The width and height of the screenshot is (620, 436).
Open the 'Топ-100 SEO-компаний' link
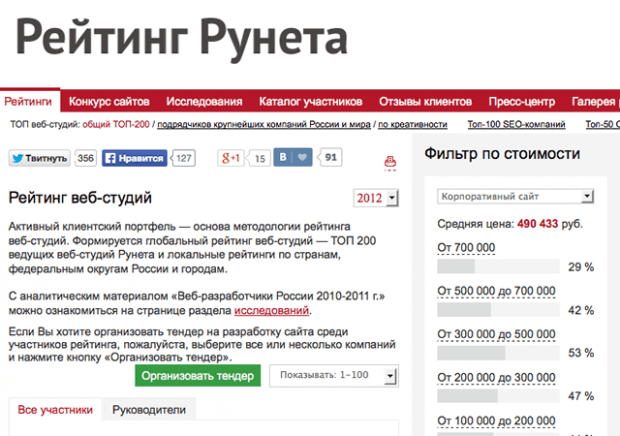click(516, 125)
